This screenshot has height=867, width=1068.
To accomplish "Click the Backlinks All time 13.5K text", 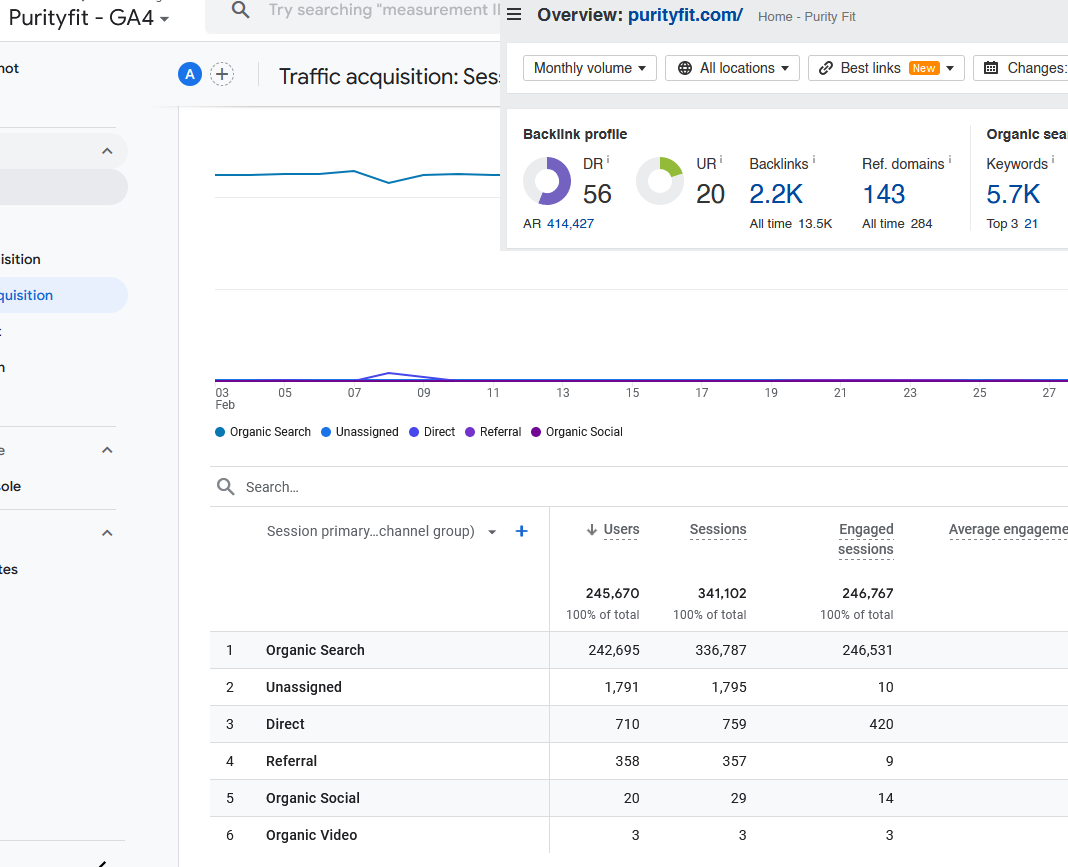I will pos(791,223).
